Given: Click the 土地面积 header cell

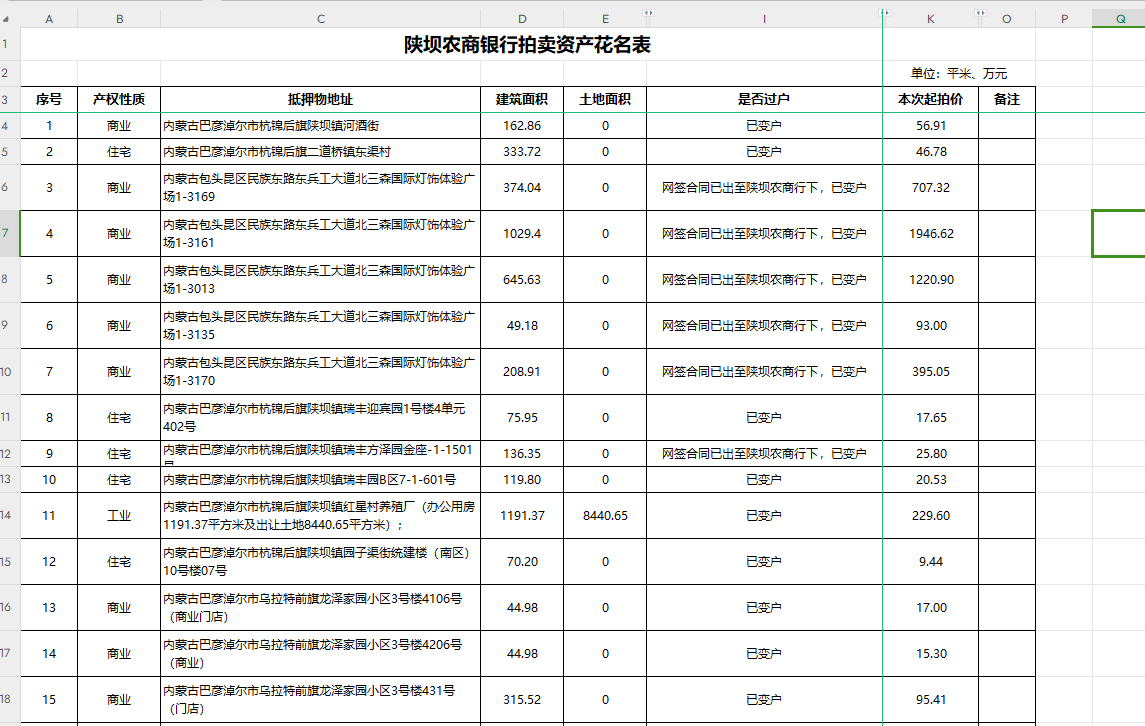Looking at the screenshot, I should pyautogui.click(x=605, y=99).
